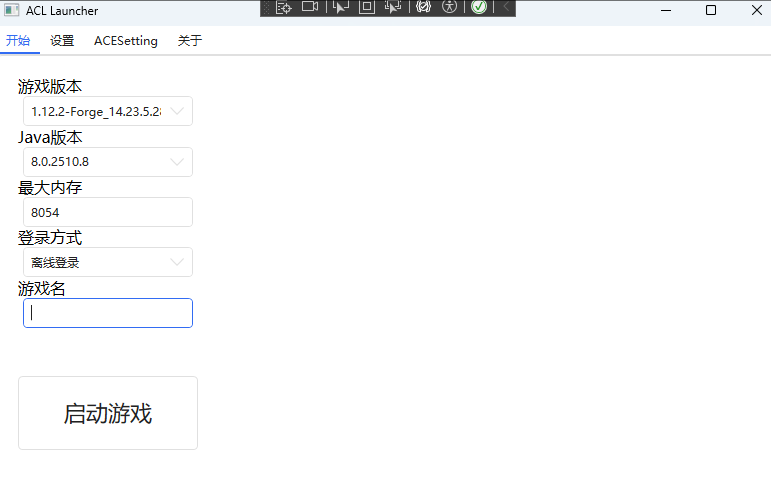Screen dimensions: 771x482
Task: Go to the ACESetting tab
Action: coord(126,40)
